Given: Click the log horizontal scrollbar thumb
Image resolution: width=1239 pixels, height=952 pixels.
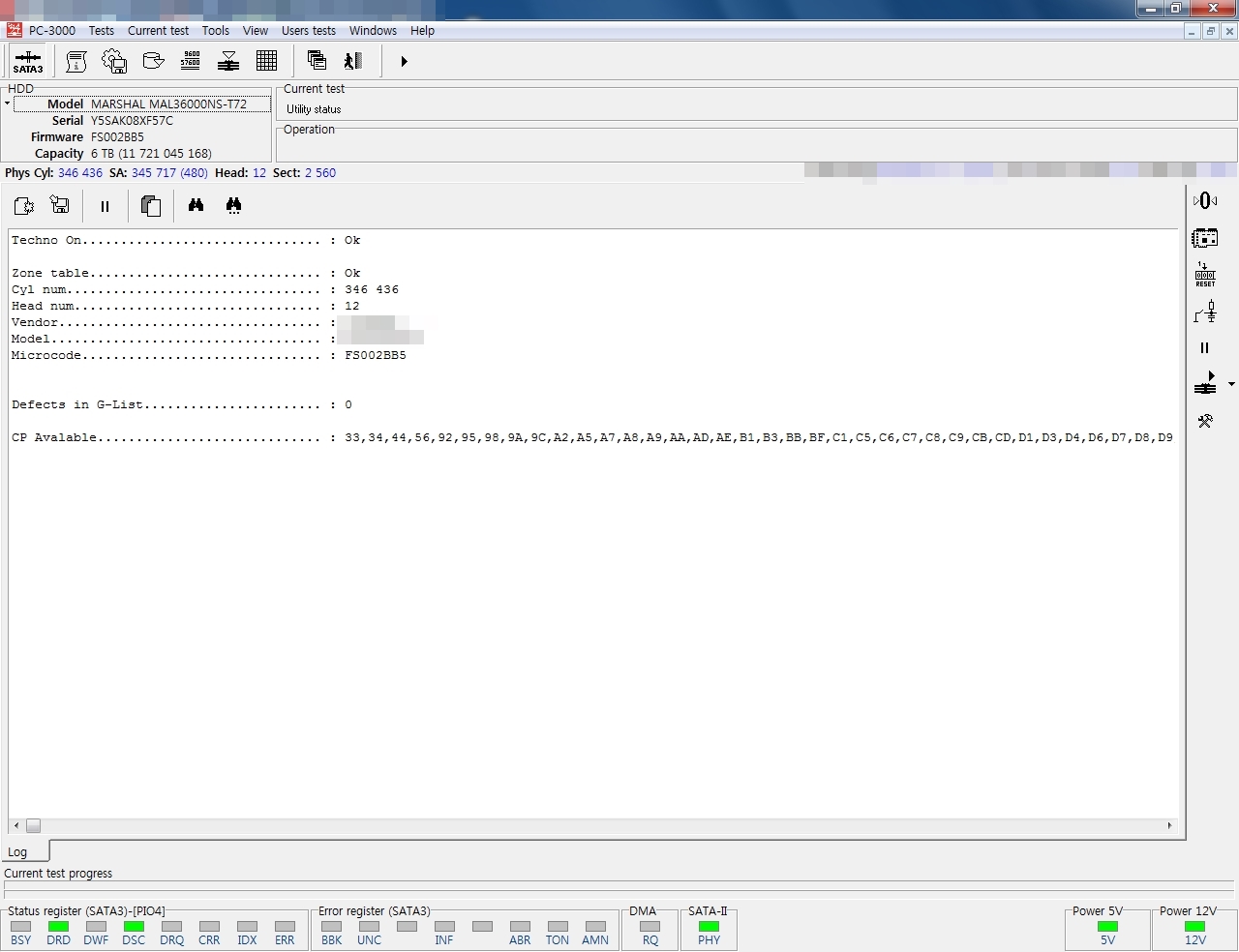Looking at the screenshot, I should [33, 825].
